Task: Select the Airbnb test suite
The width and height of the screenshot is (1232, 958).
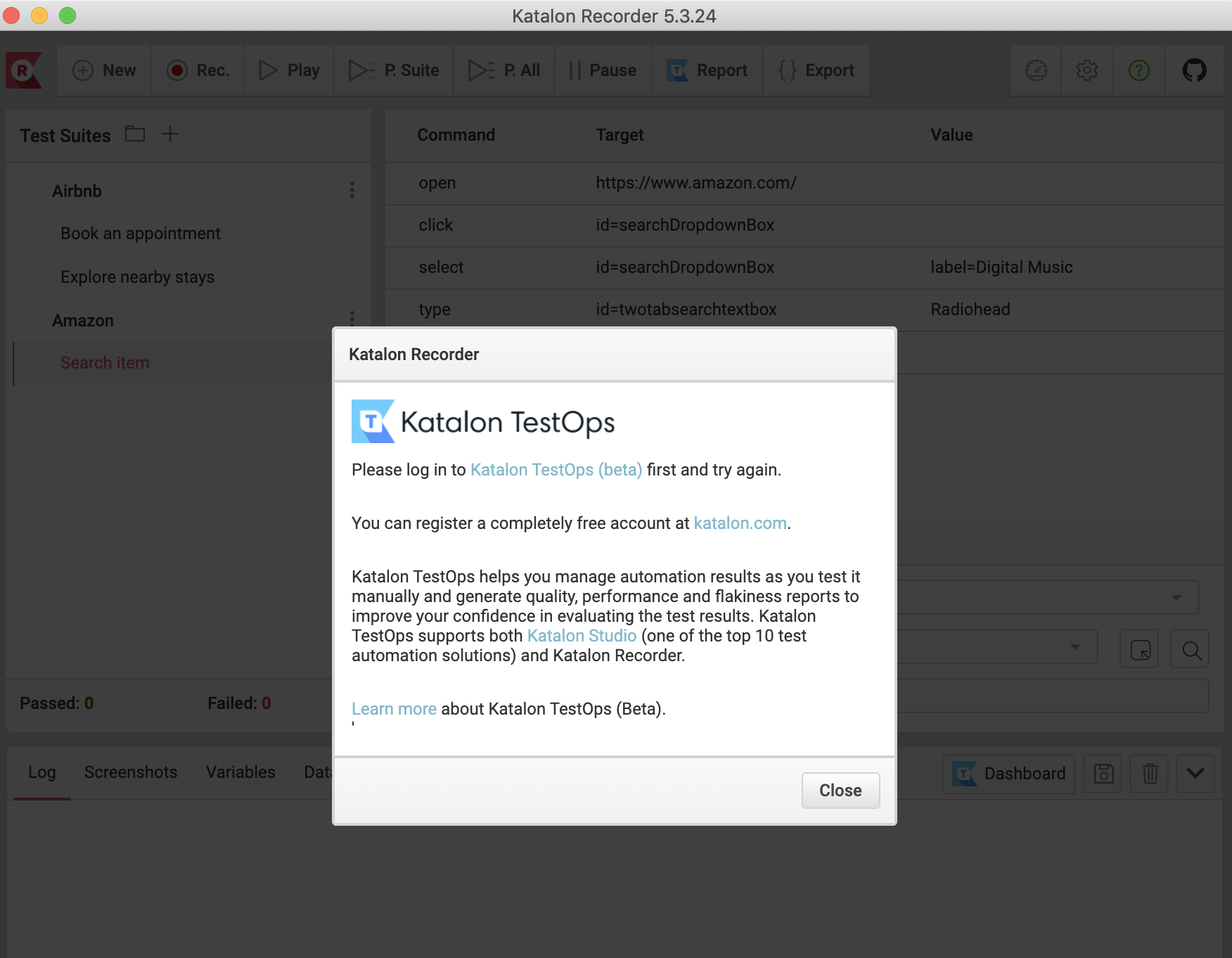Action: [77, 191]
